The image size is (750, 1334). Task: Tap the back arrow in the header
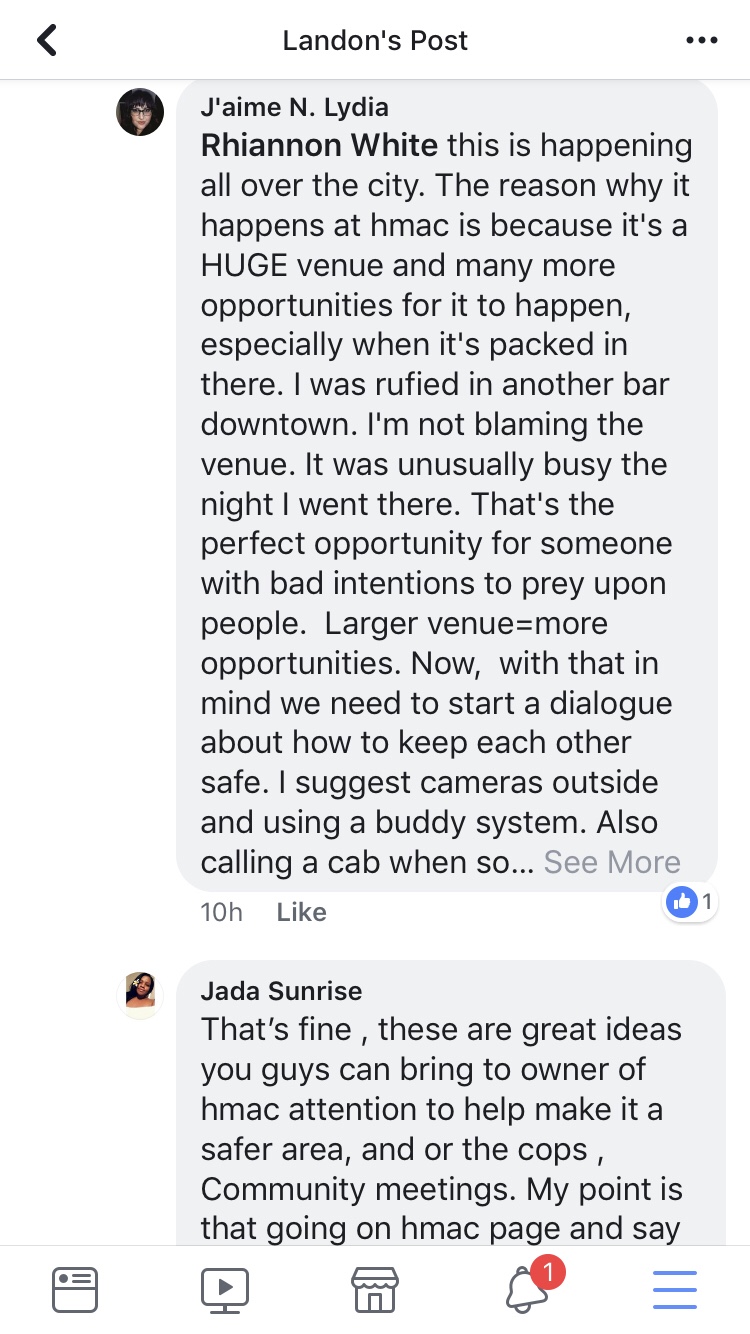point(47,40)
